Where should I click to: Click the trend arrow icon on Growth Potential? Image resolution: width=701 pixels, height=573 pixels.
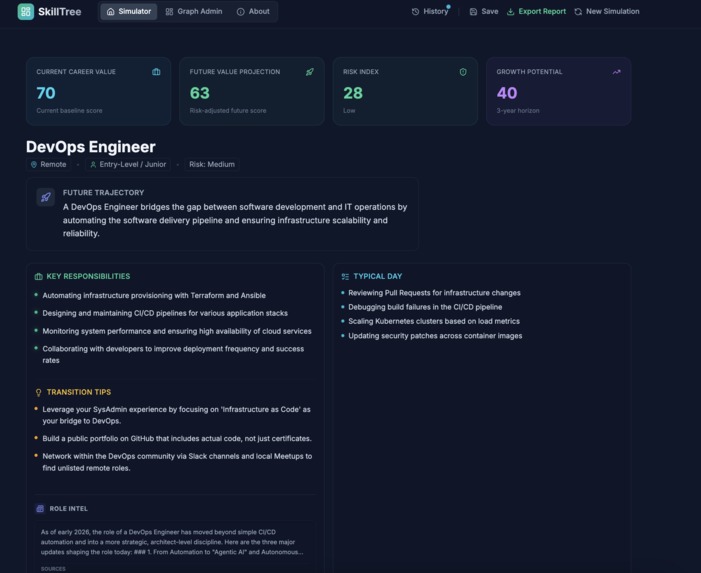[617, 72]
